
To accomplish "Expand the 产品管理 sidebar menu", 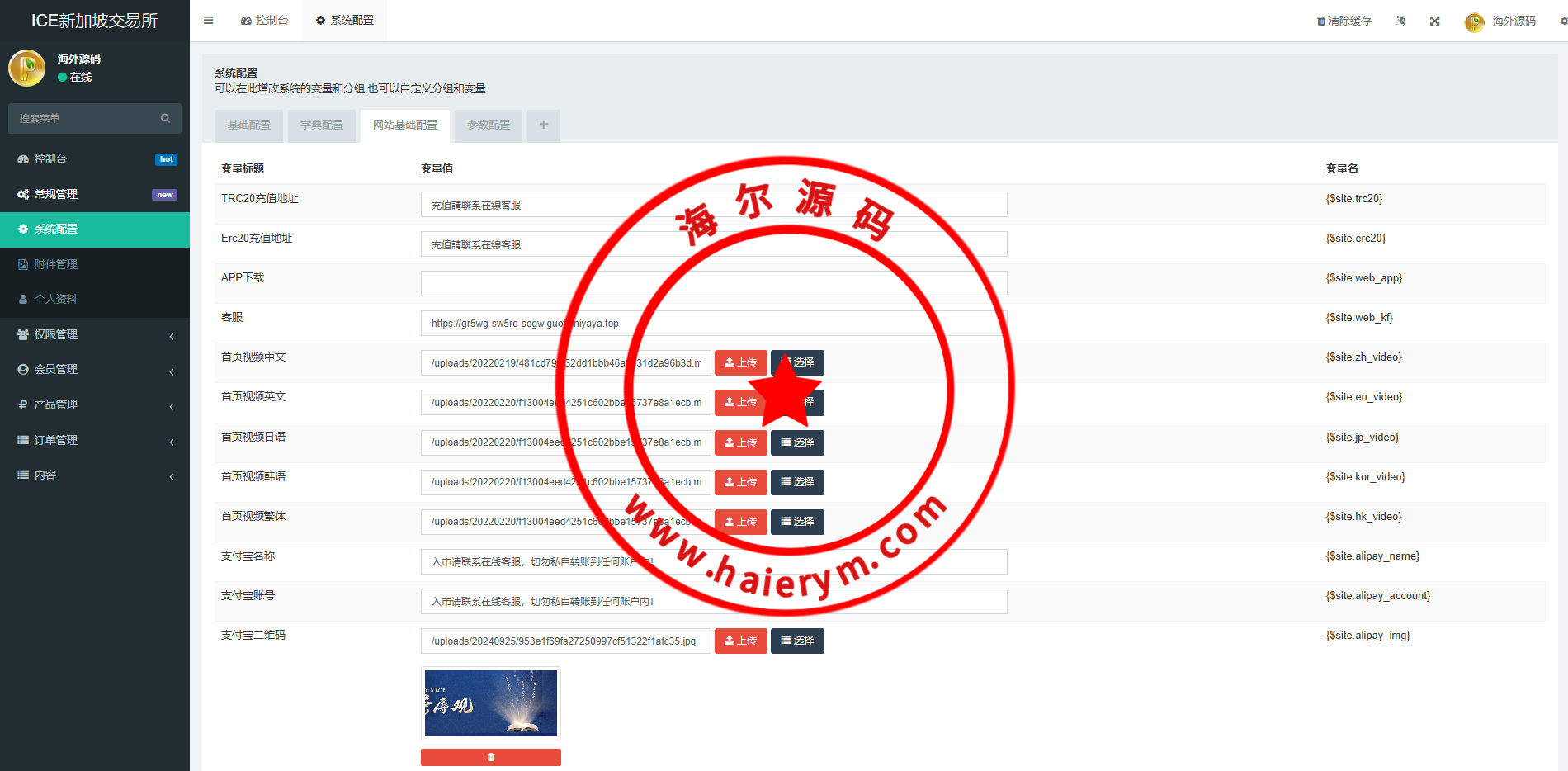I will pyautogui.click(x=95, y=405).
